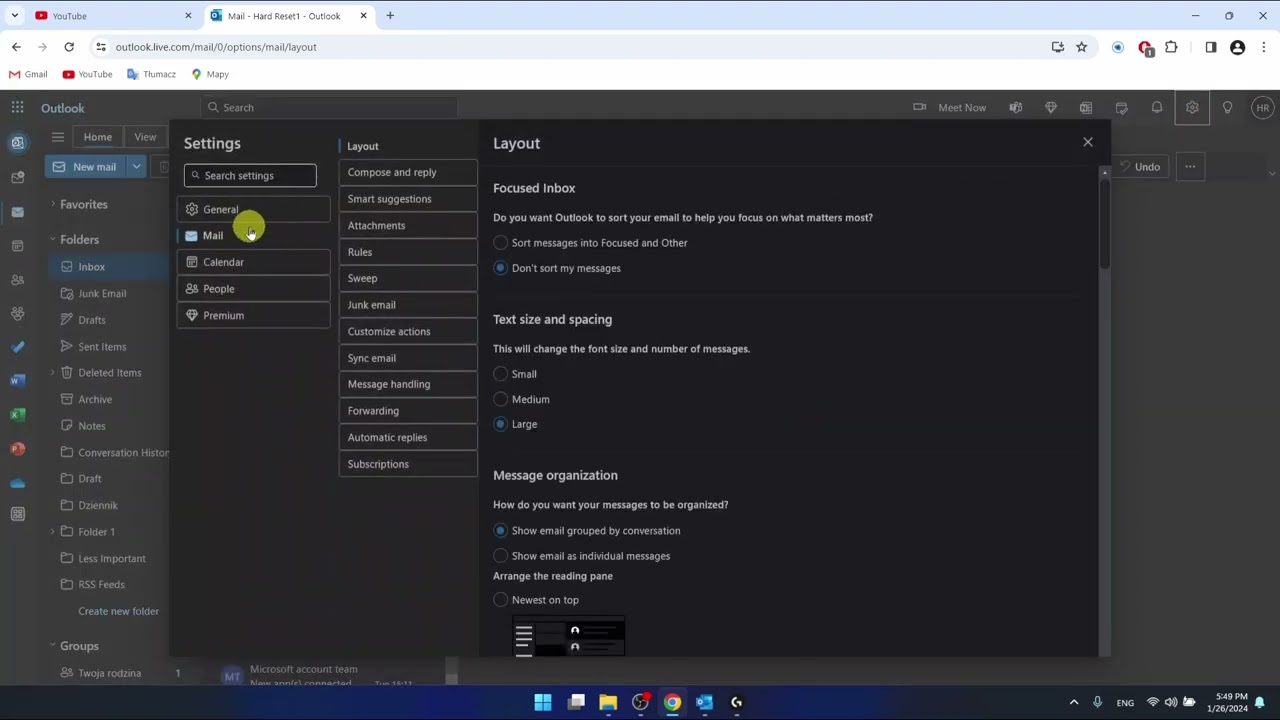Image resolution: width=1280 pixels, height=720 pixels.
Task: Click the New mail button
Action: [x=86, y=167]
